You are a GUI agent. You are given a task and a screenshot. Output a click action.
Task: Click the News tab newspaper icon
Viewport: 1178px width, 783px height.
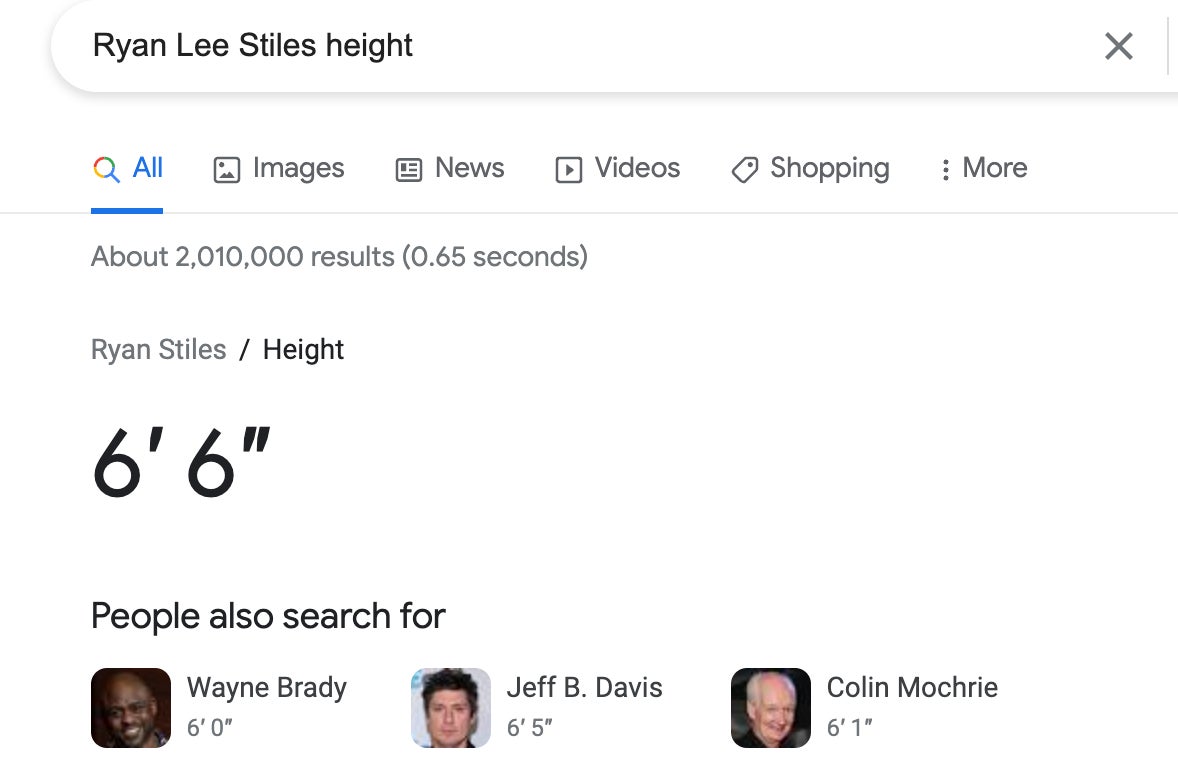click(409, 170)
